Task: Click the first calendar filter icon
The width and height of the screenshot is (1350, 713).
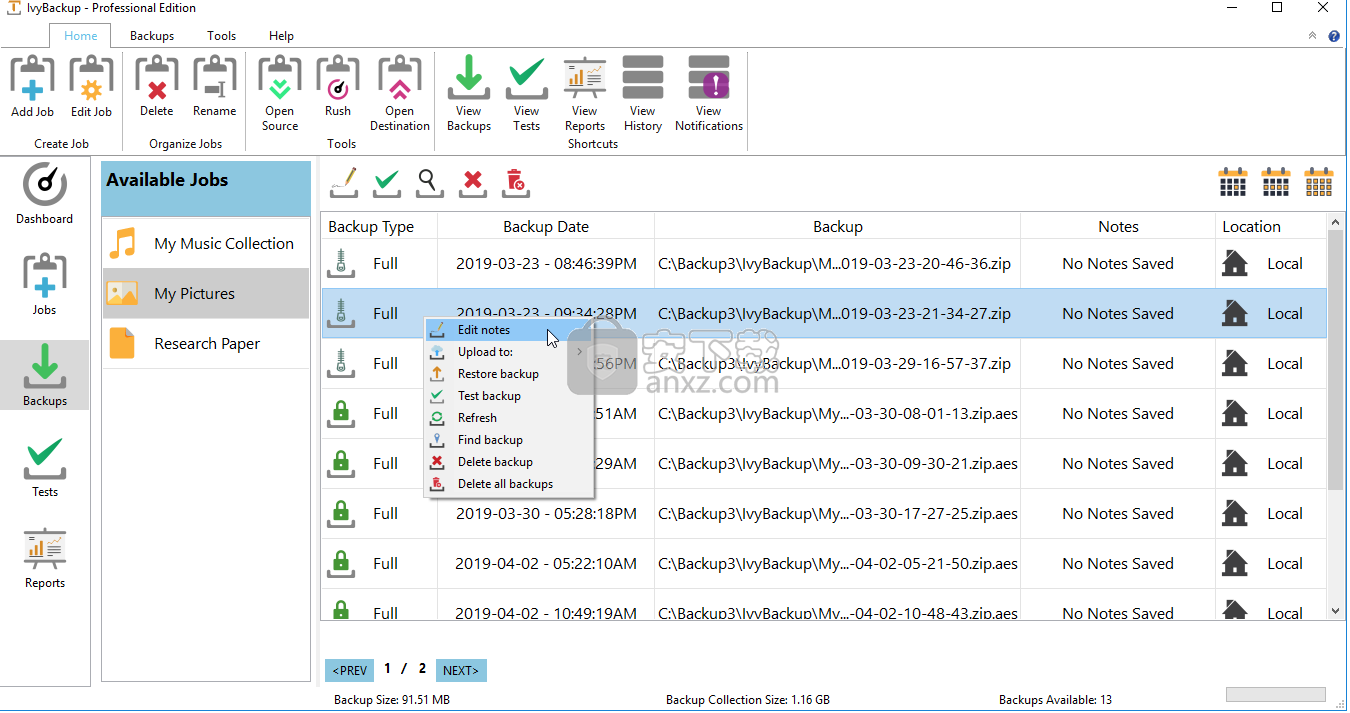Action: pyautogui.click(x=1233, y=182)
